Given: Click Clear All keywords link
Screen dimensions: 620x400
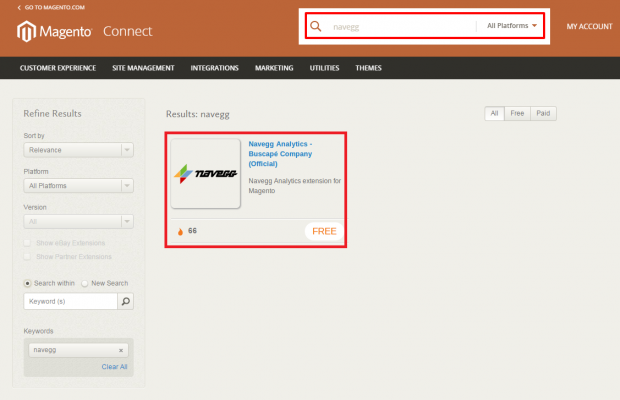Looking at the screenshot, I should coord(114,367).
